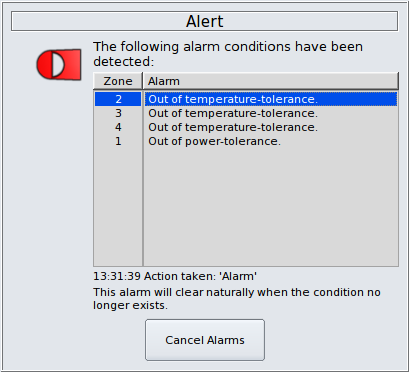Screen dimensions: 409x372
Task: Click the 'alarm will clear naturally' message
Action: pyautogui.click(x=237, y=299)
